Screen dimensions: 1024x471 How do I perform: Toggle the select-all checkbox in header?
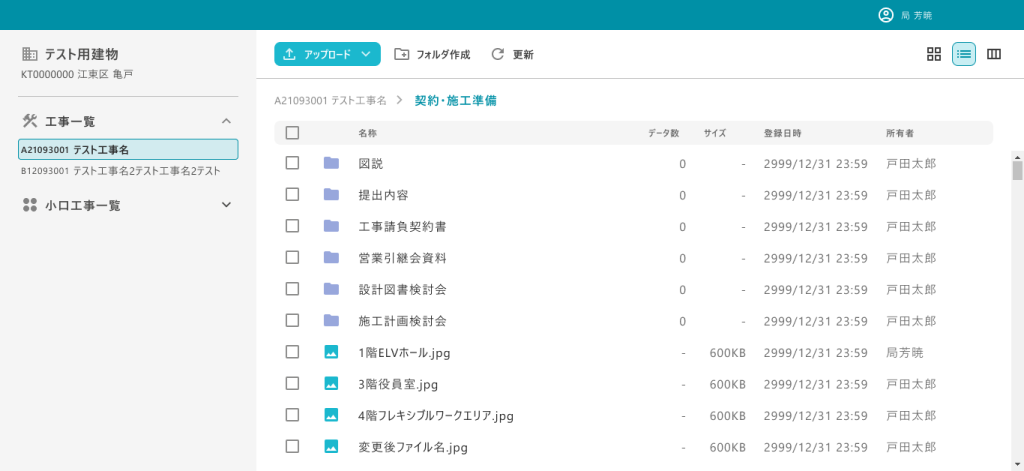292,133
